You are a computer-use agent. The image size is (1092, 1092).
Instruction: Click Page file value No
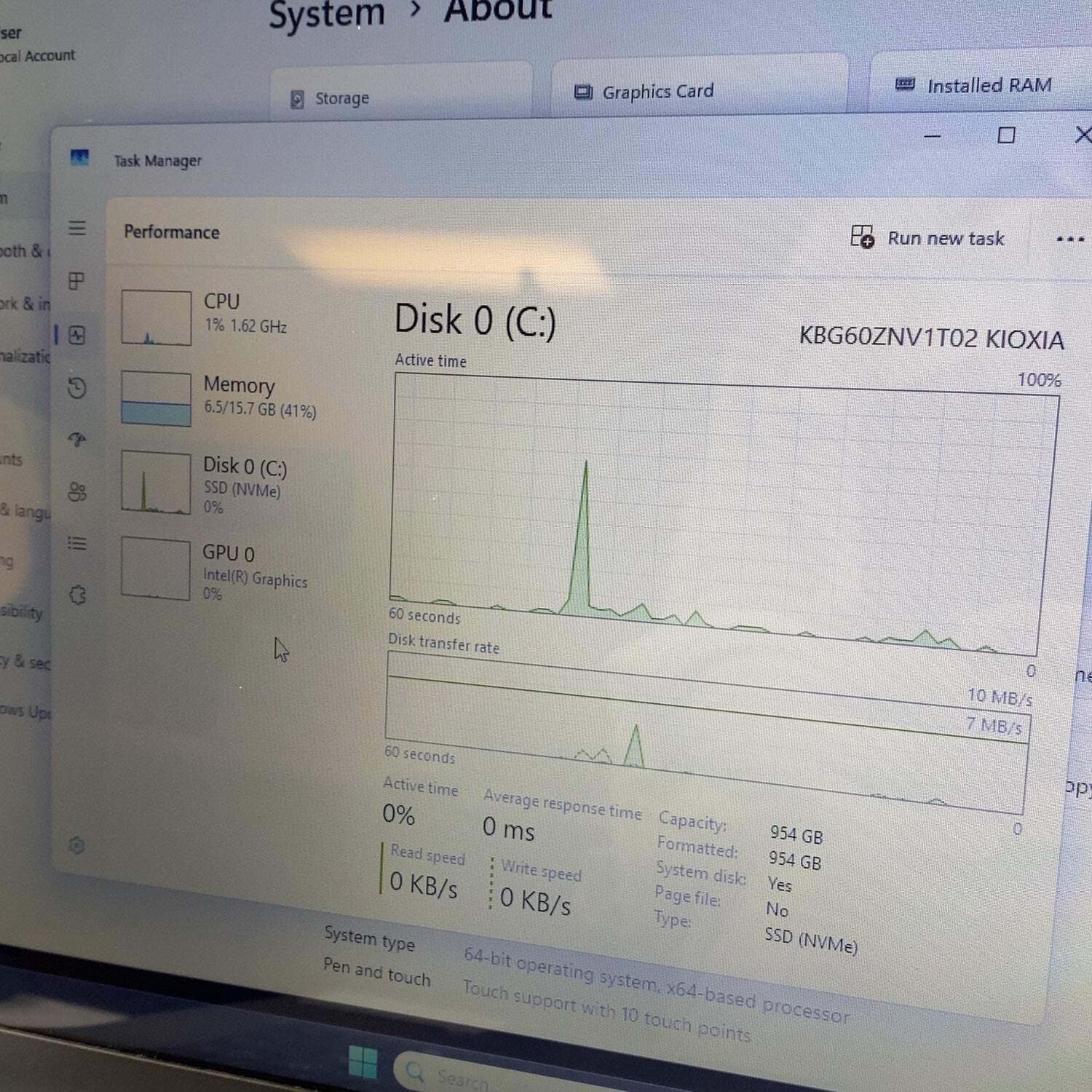[x=777, y=909]
